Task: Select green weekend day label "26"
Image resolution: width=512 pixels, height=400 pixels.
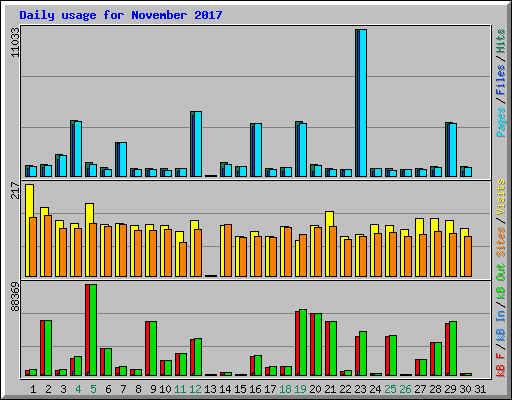Action: pos(405,389)
